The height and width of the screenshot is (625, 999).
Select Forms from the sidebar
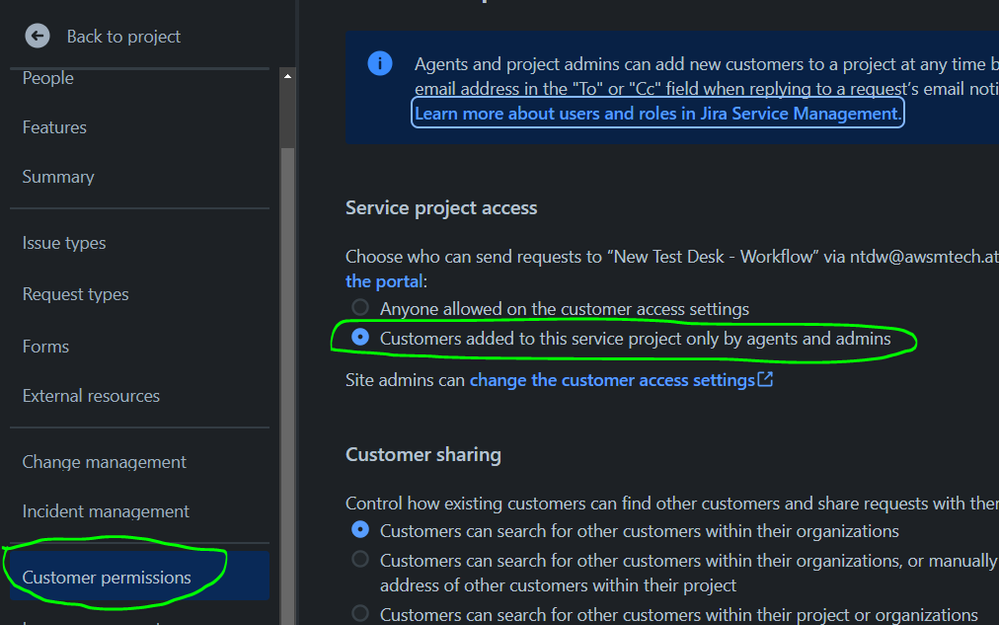45,345
